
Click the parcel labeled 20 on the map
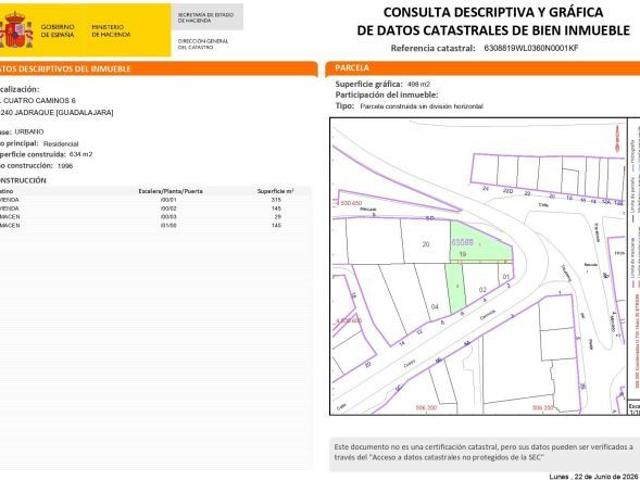[426, 244]
